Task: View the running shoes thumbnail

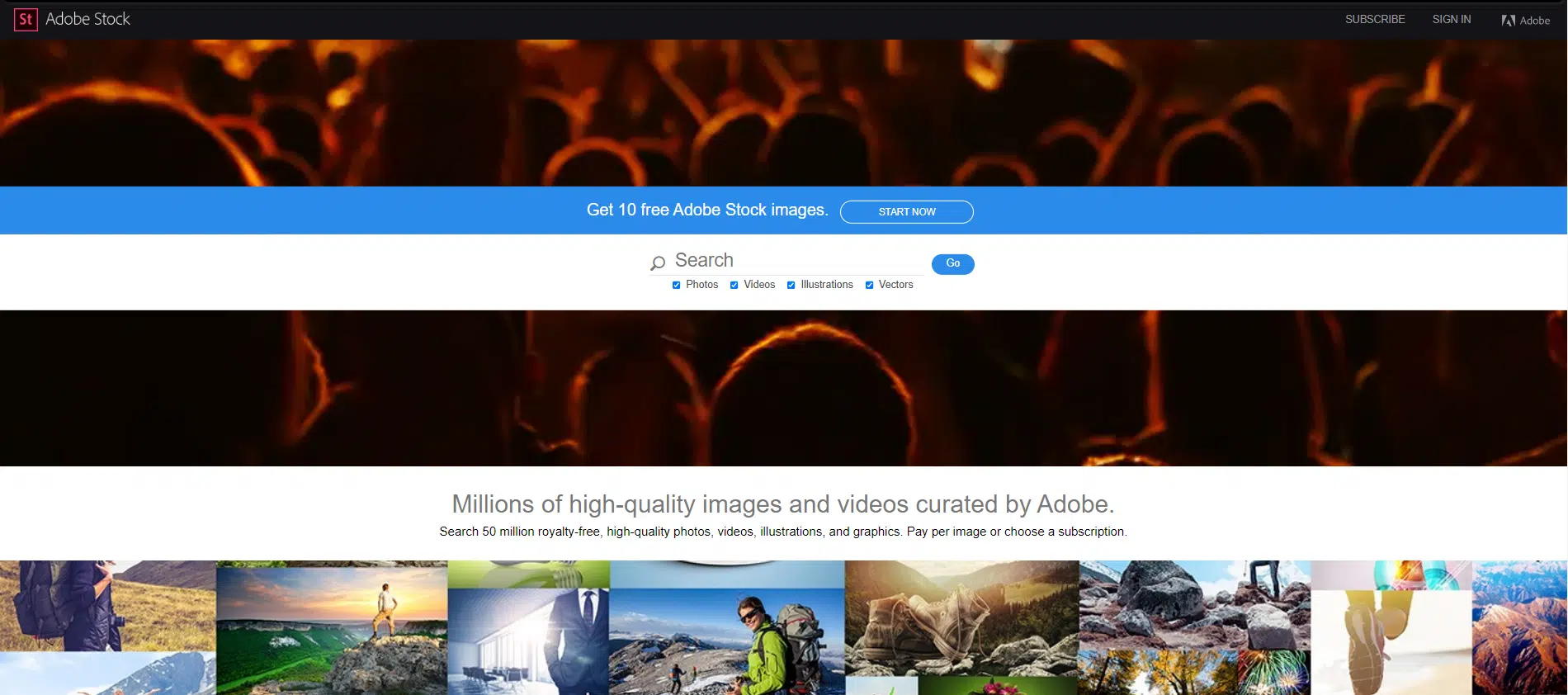Action: pyautogui.click(x=1391, y=642)
